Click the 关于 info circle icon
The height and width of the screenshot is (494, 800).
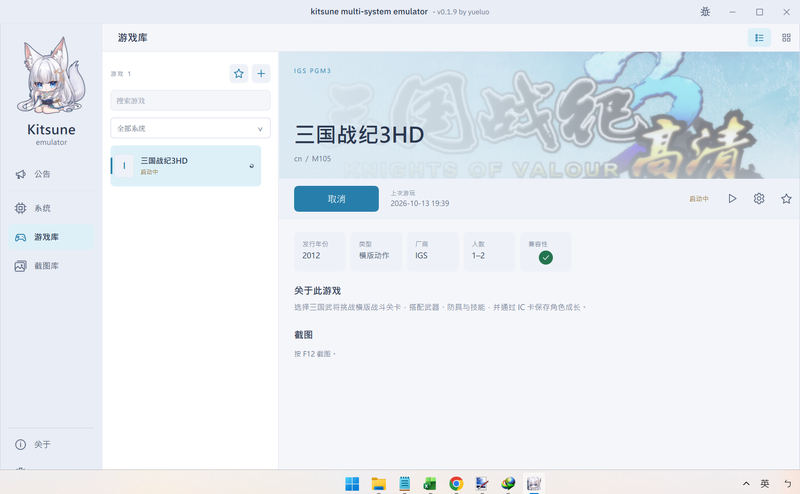click(20, 444)
